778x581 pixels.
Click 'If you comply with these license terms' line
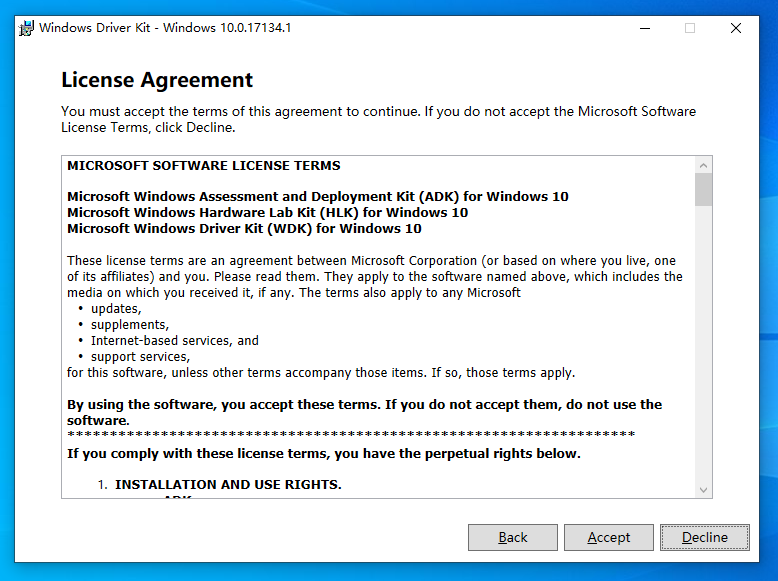coord(324,453)
